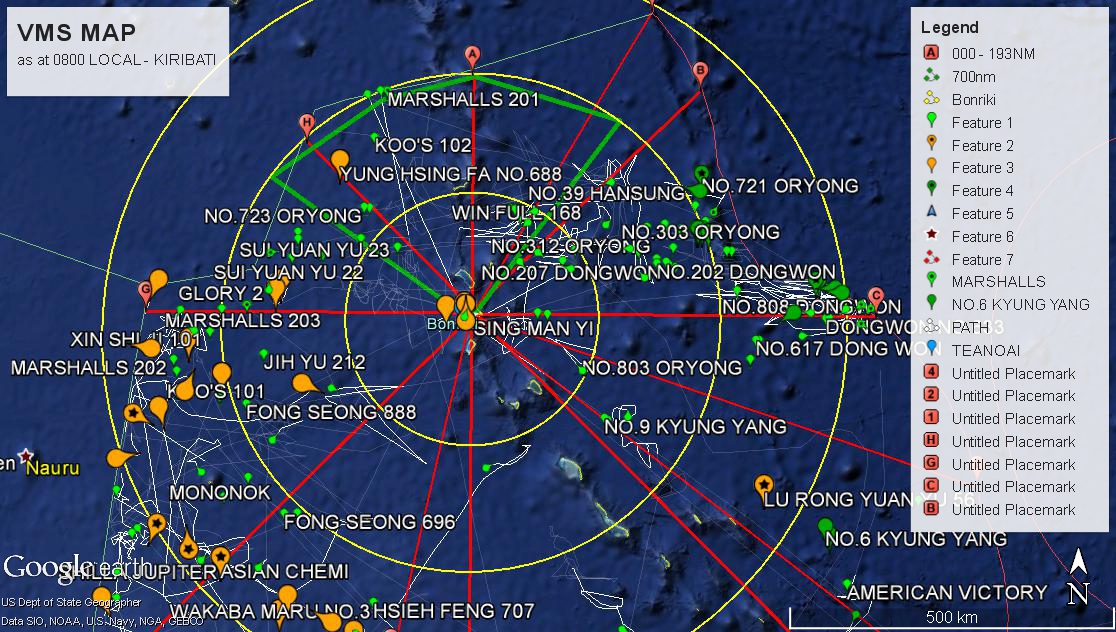Click the red placemark C marker

coord(876,296)
